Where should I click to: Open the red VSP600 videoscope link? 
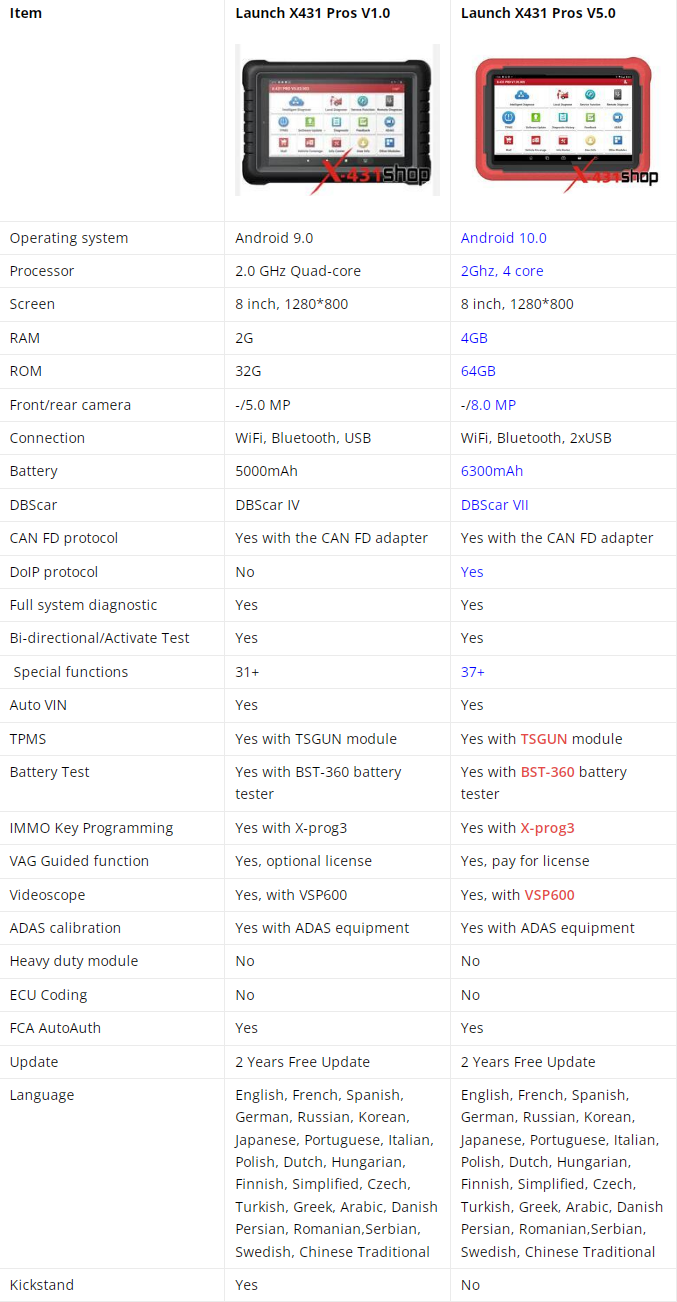[550, 895]
